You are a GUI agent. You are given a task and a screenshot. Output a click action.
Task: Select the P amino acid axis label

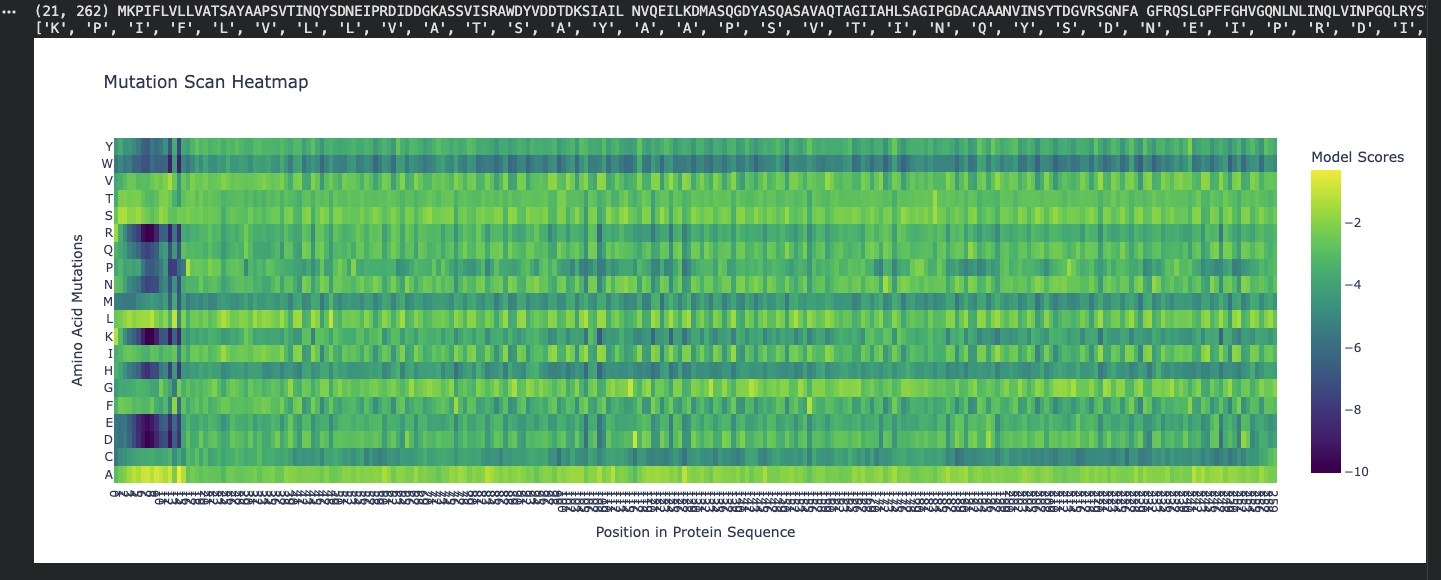tap(109, 267)
